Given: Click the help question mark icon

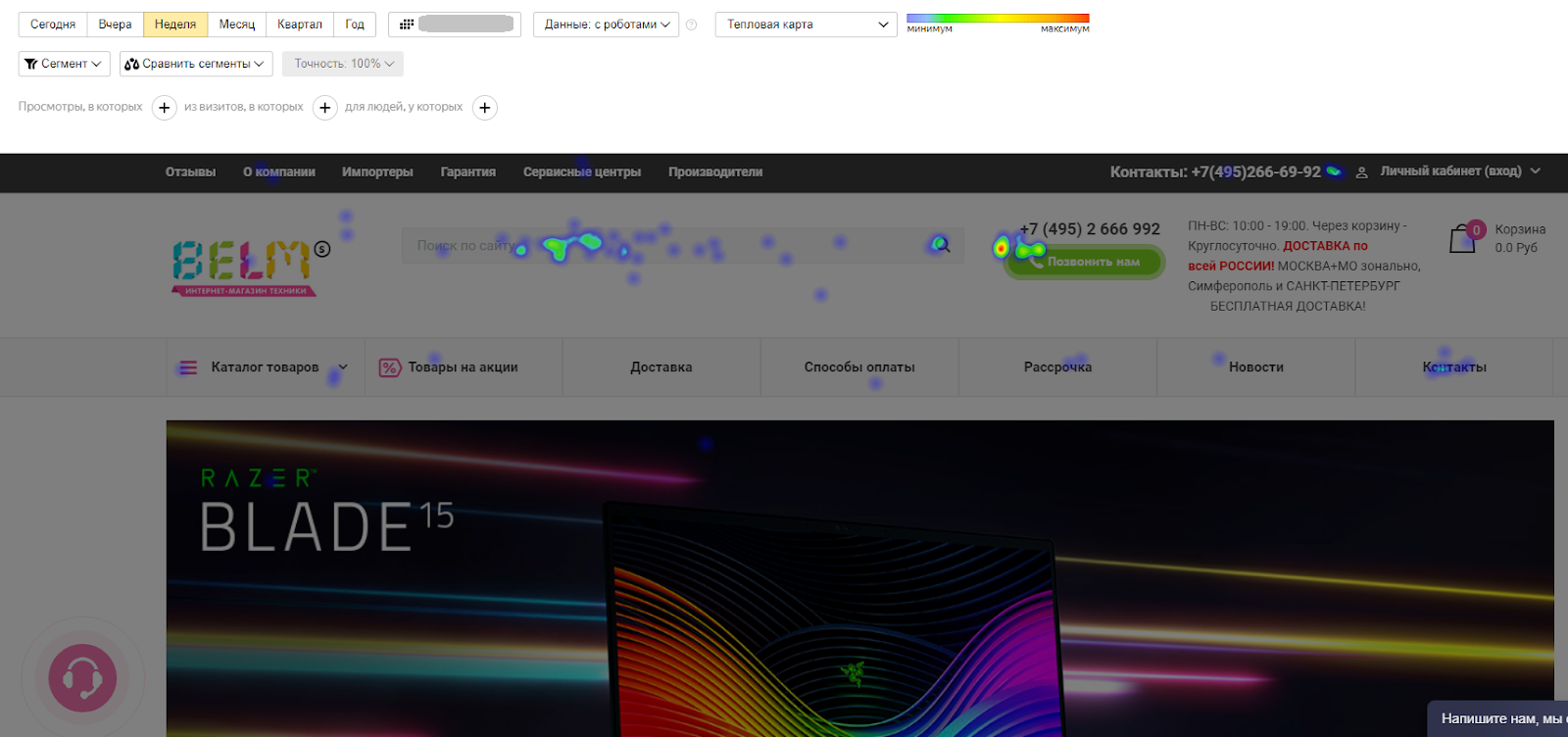Looking at the screenshot, I should [x=692, y=25].
